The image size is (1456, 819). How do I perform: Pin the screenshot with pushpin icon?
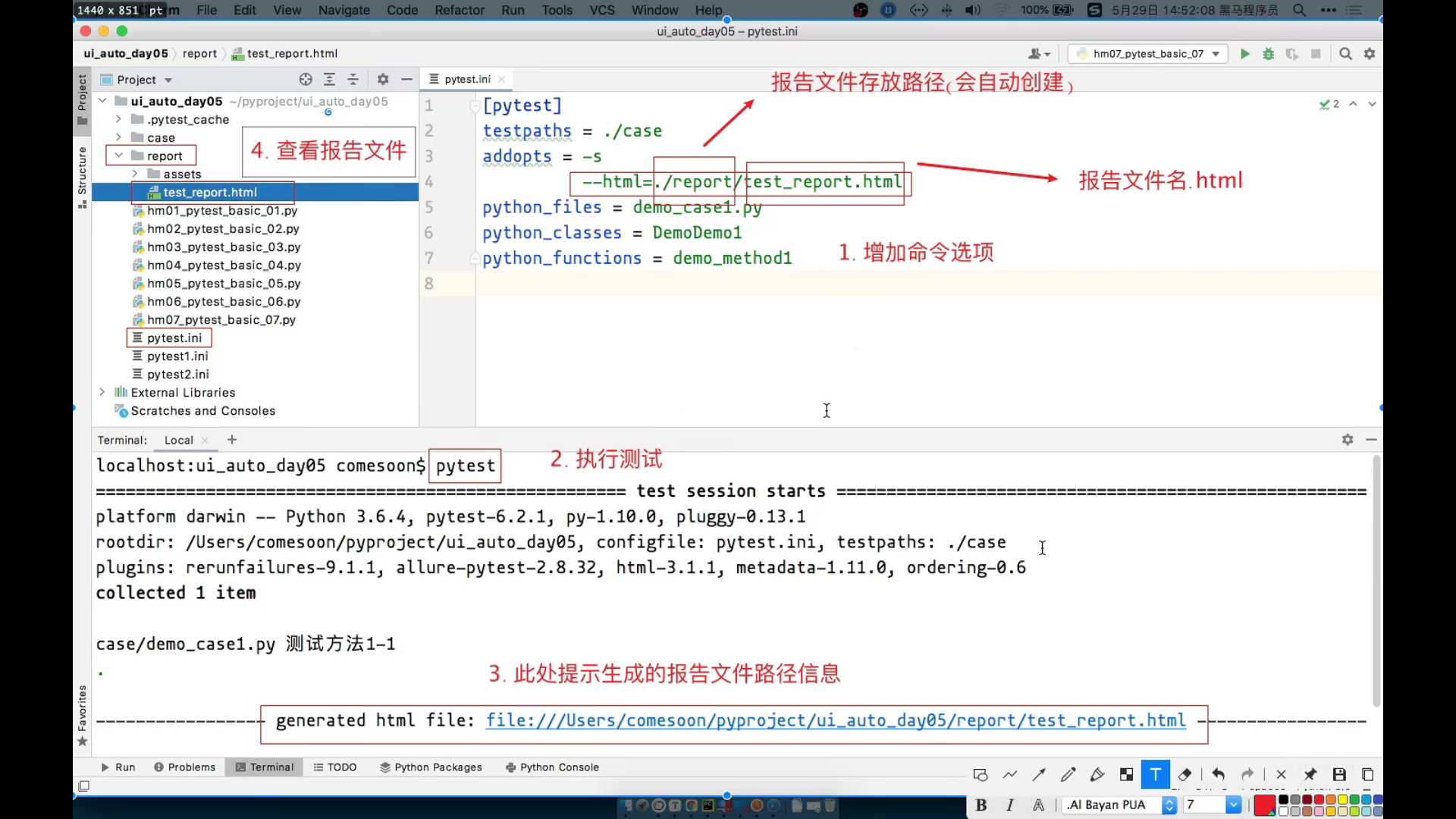1310,774
